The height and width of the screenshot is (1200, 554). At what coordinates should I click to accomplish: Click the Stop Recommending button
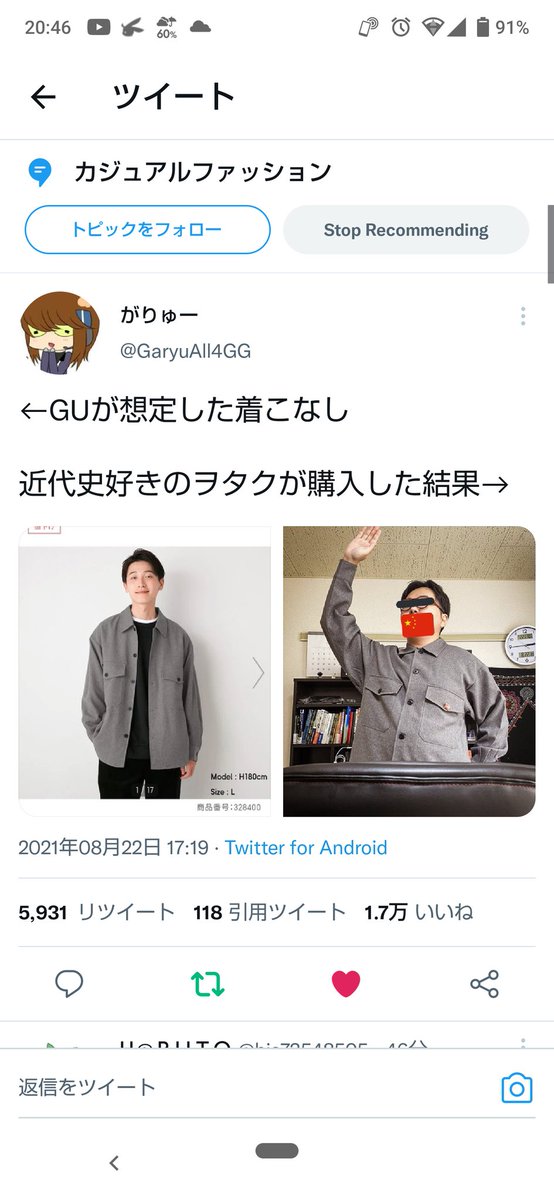(406, 230)
